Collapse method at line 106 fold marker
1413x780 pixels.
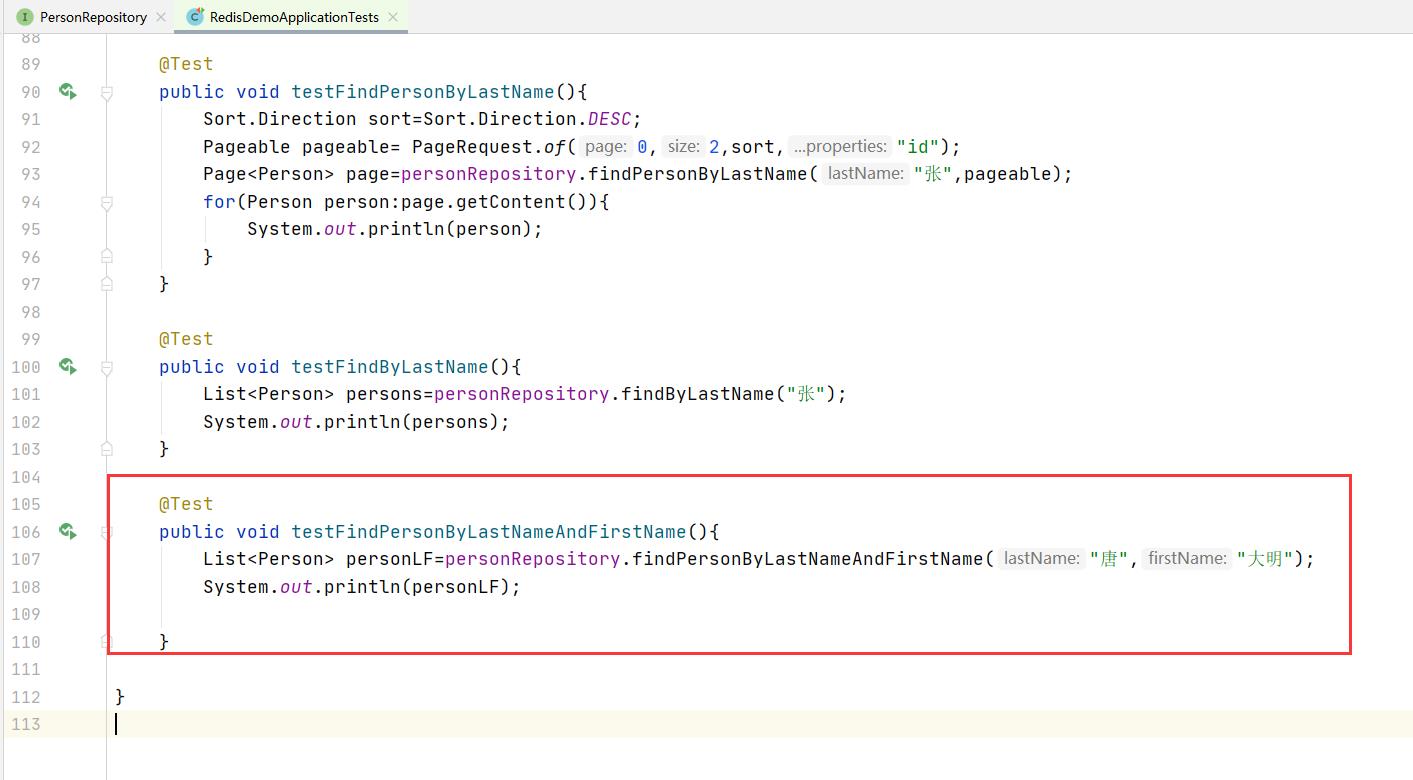point(106,532)
